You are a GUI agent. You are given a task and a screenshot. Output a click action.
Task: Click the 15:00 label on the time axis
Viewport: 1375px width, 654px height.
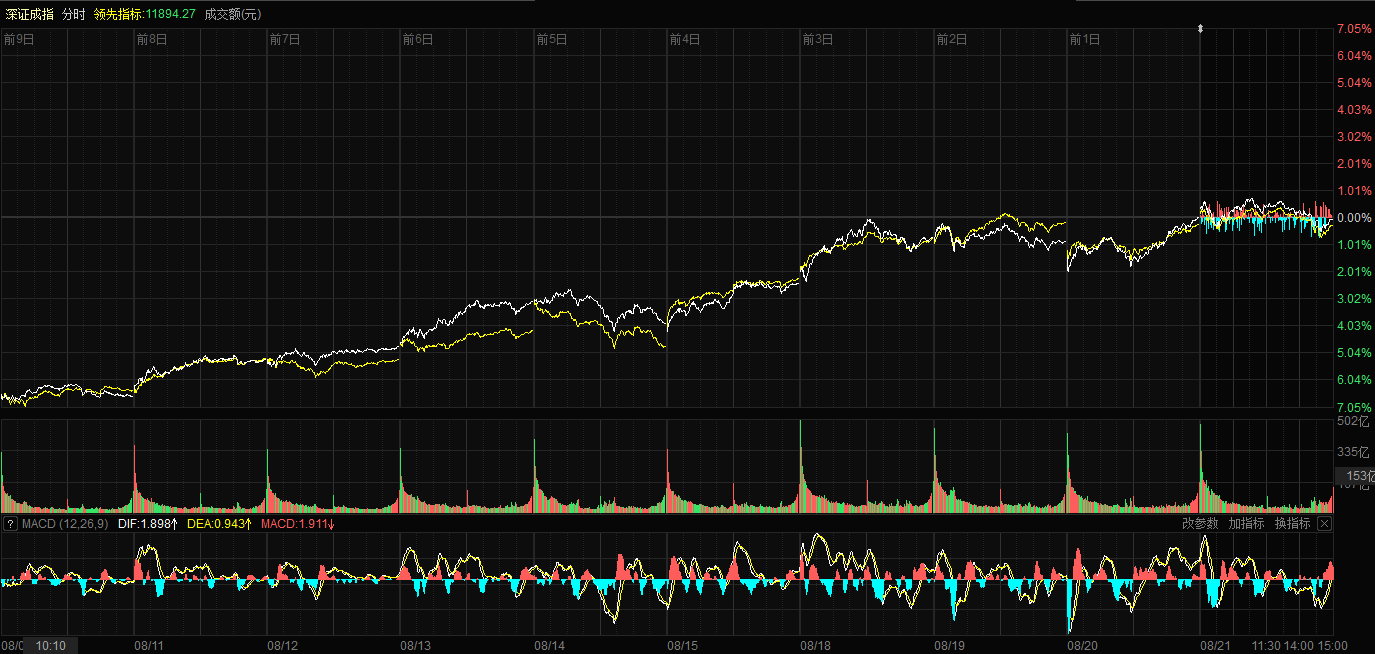pos(1332,646)
